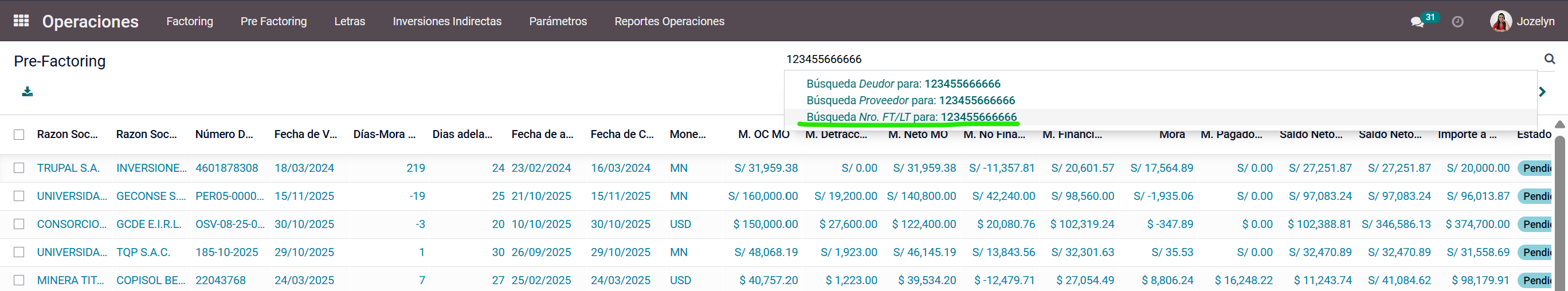The height and width of the screenshot is (291, 1568).
Task: Expand Reportes Operaciones menu
Action: 669,21
